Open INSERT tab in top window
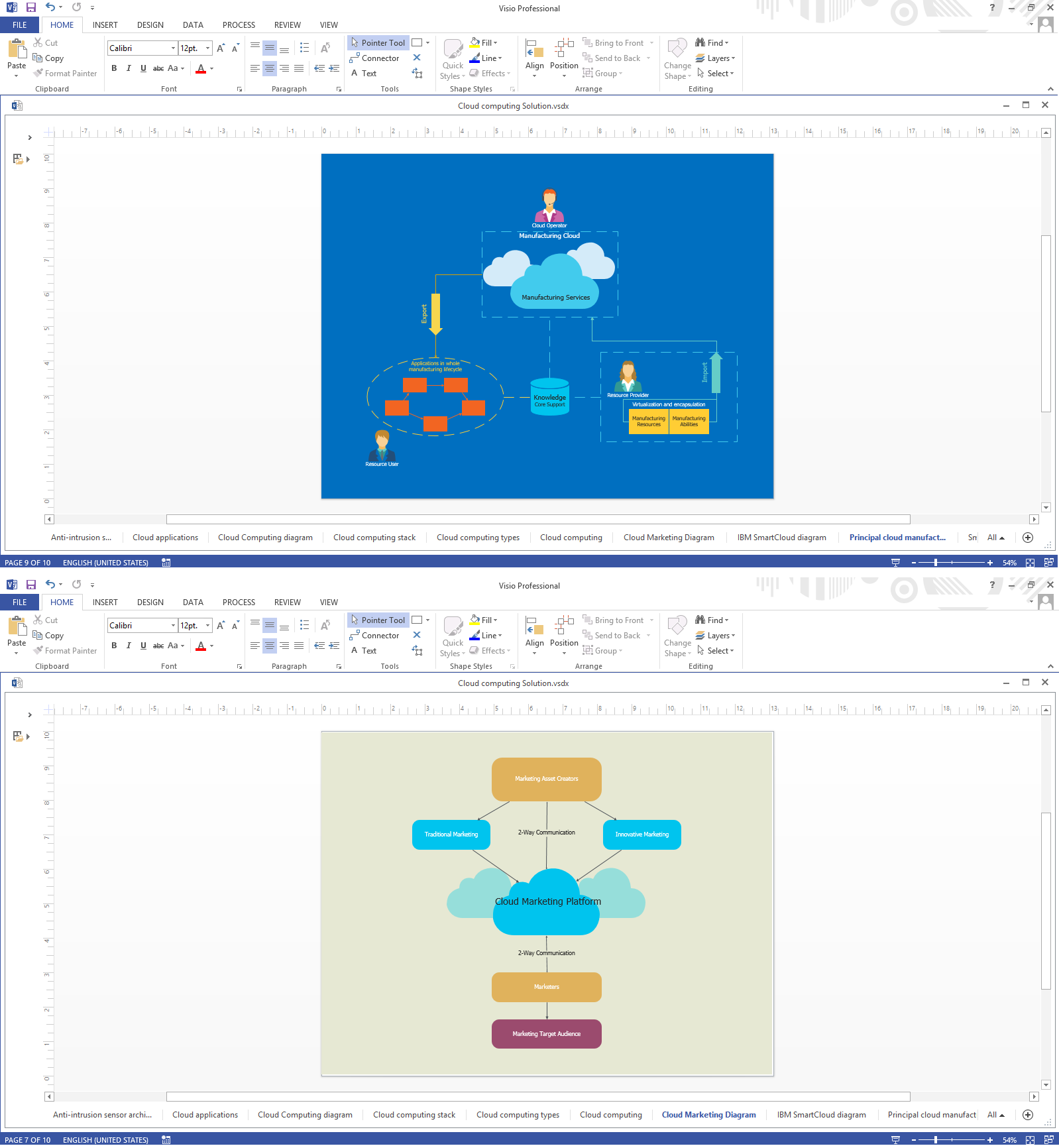 click(105, 25)
